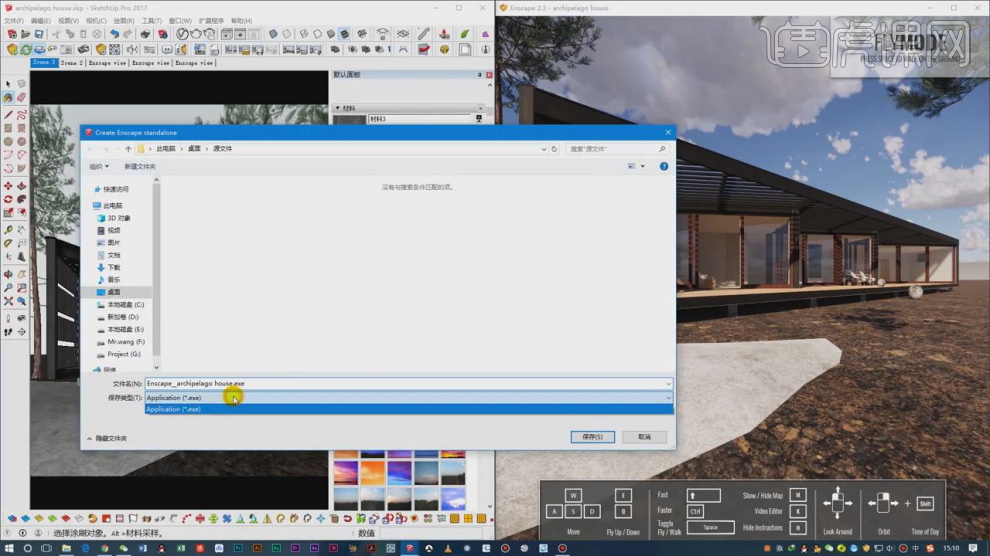Image resolution: width=990 pixels, height=556 pixels.
Task: Open 文件(F) menu in SketchUp
Action: click(x=13, y=21)
